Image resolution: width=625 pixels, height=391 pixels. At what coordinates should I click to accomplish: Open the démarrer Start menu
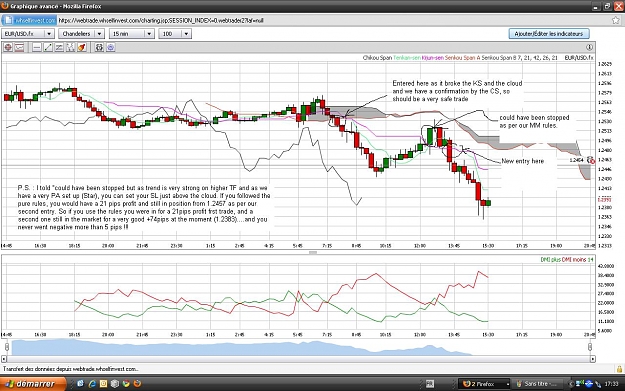tap(33, 384)
